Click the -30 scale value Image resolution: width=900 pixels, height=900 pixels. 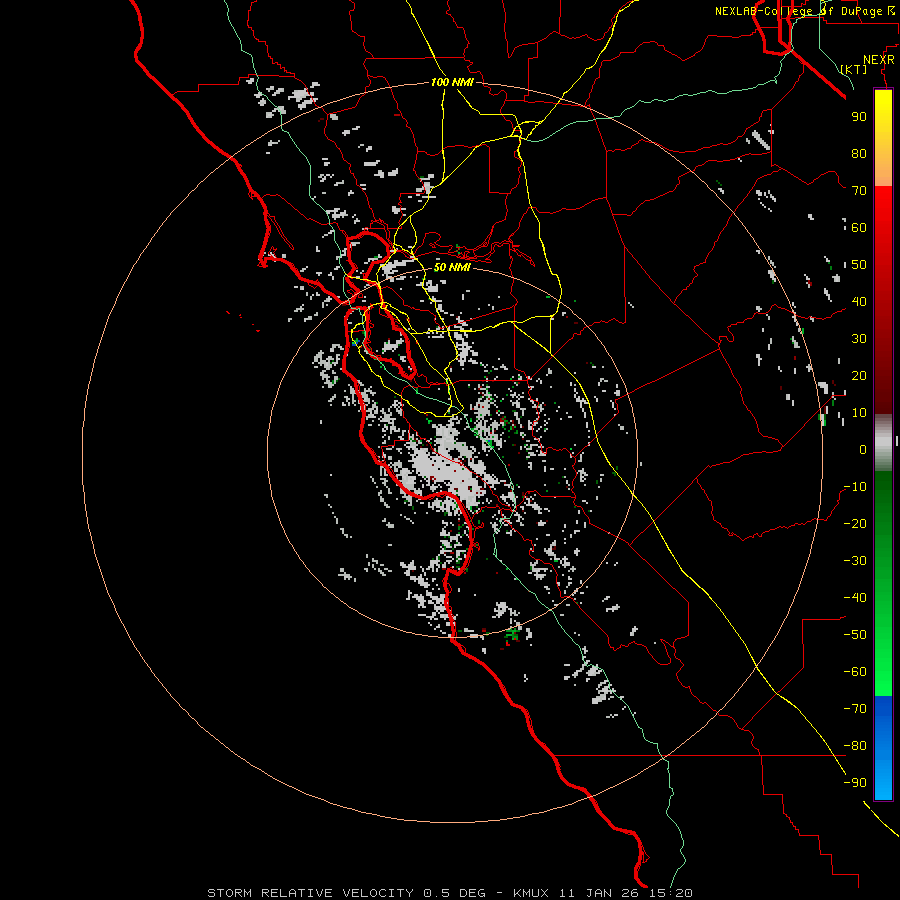click(x=855, y=561)
